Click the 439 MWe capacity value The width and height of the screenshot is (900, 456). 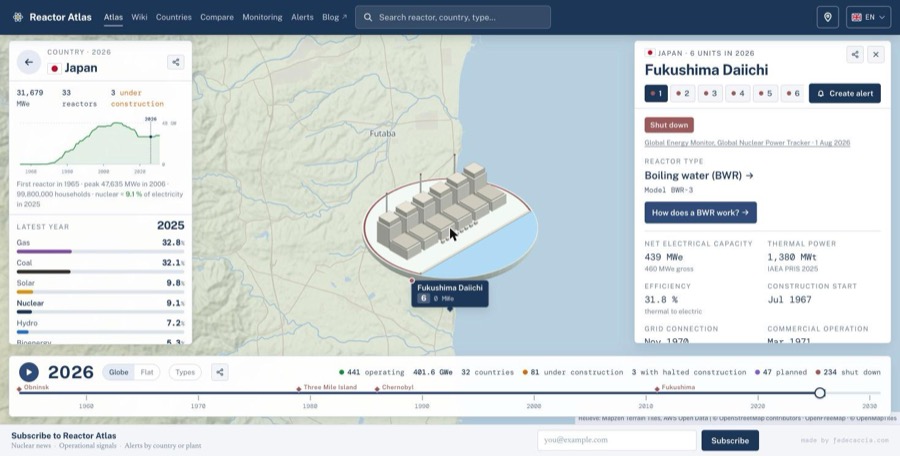pos(664,257)
